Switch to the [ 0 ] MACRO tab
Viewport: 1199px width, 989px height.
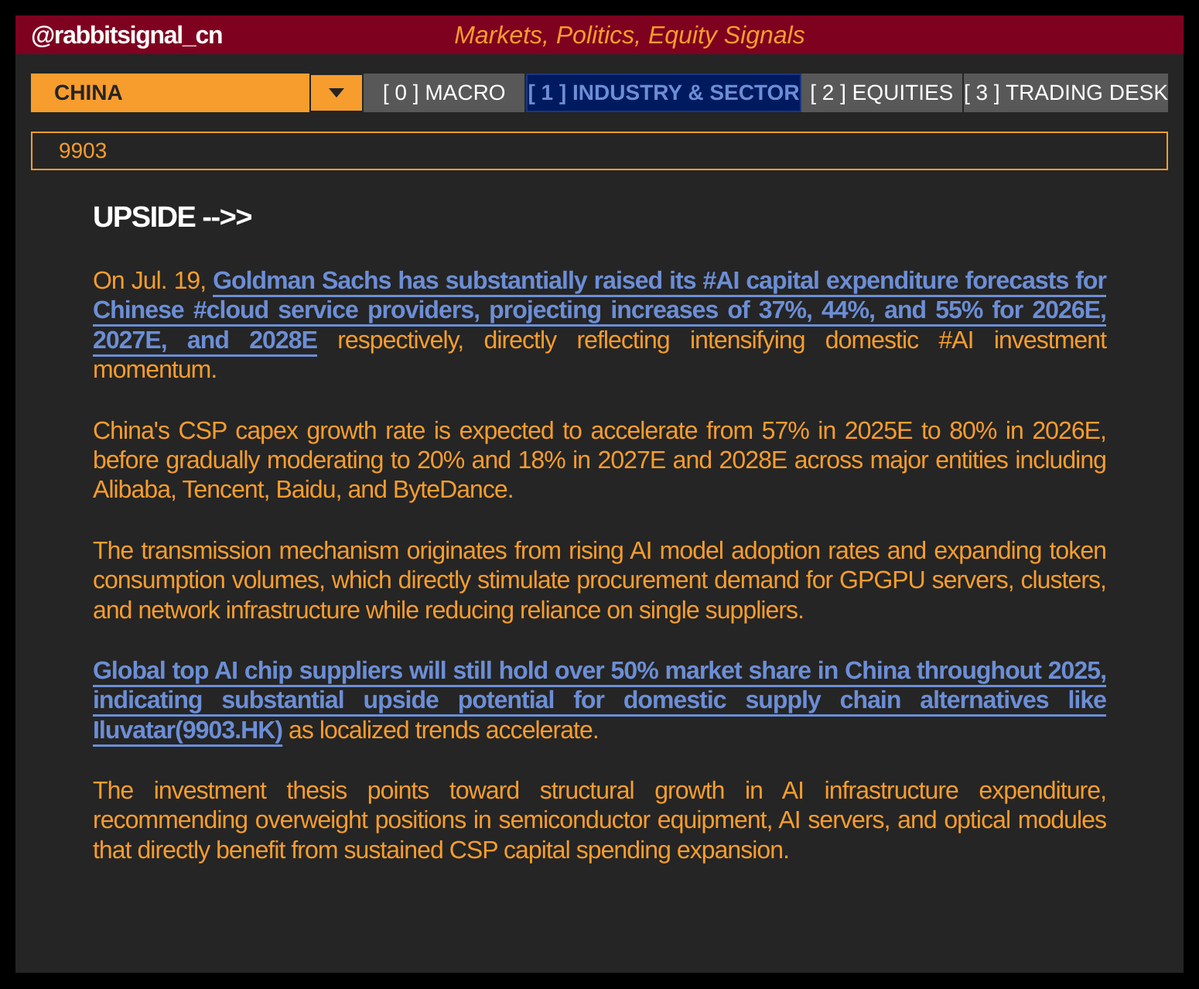pos(444,93)
